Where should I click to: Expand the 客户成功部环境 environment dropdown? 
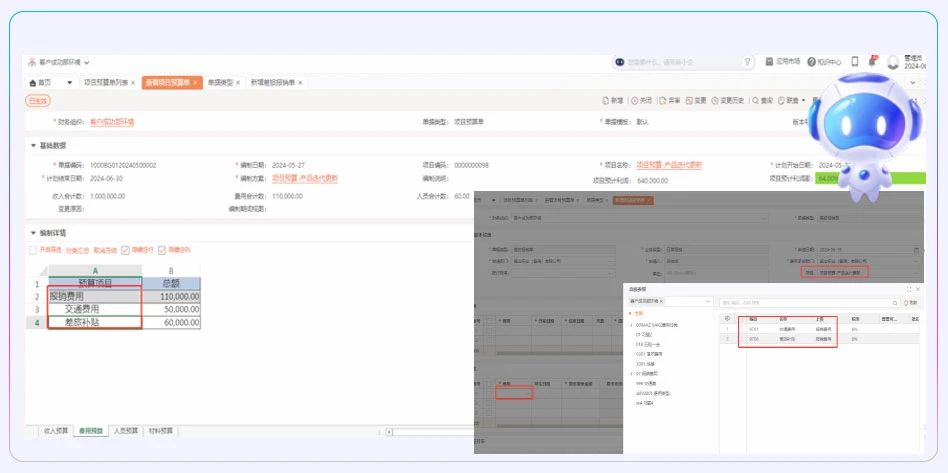pos(62,62)
